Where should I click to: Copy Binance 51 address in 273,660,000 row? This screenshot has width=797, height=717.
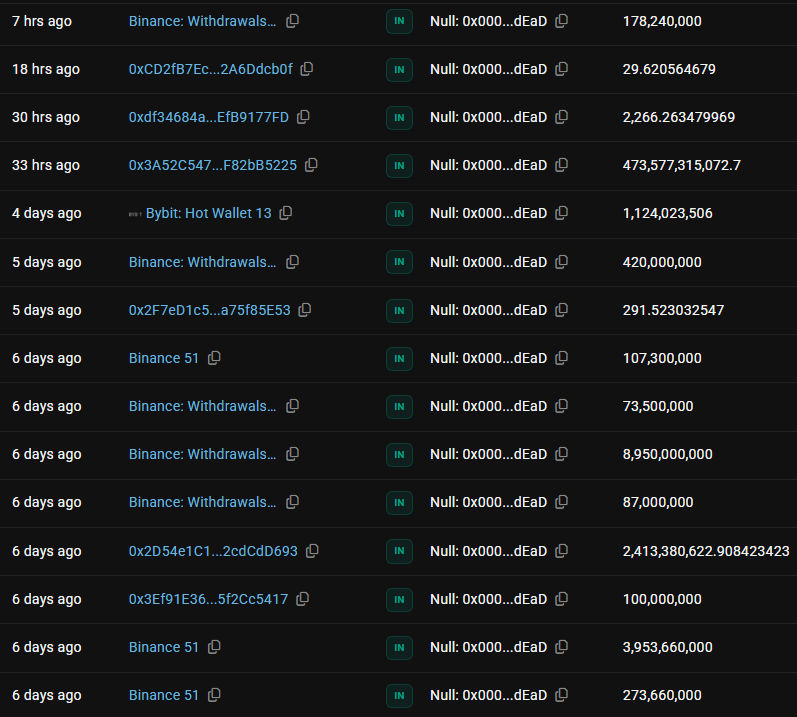coord(214,695)
